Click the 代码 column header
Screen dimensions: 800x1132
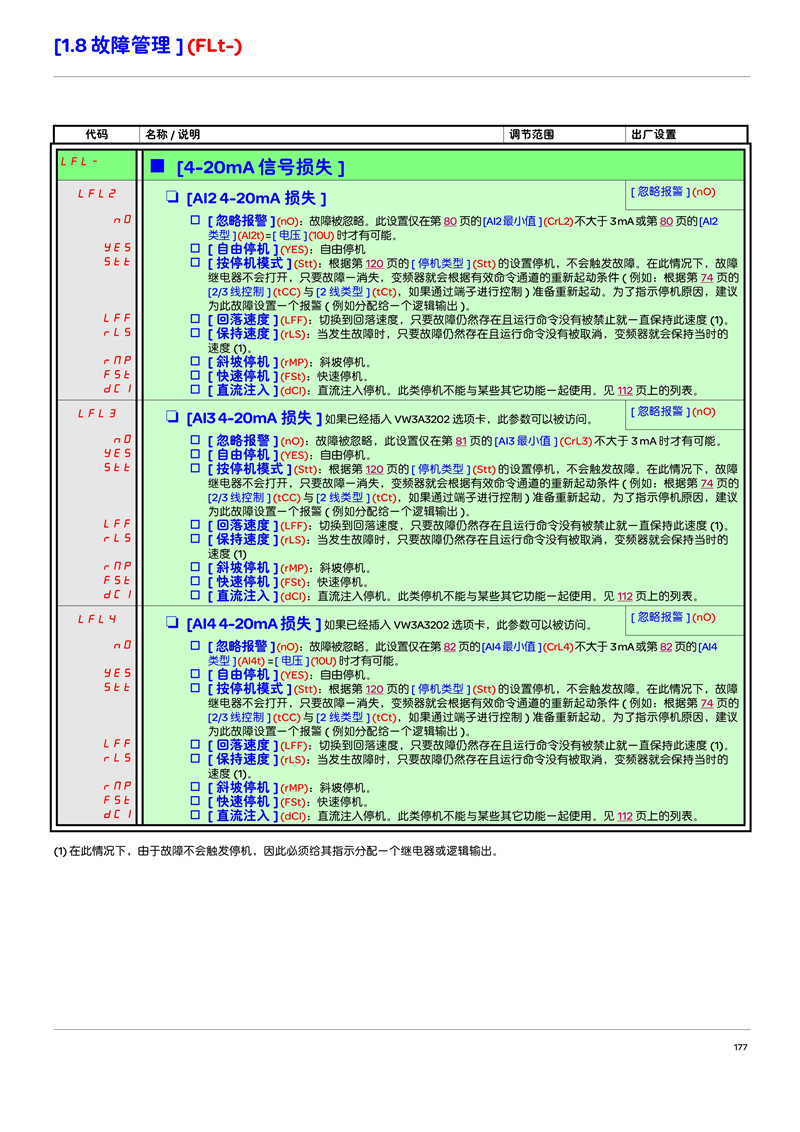click(97, 134)
